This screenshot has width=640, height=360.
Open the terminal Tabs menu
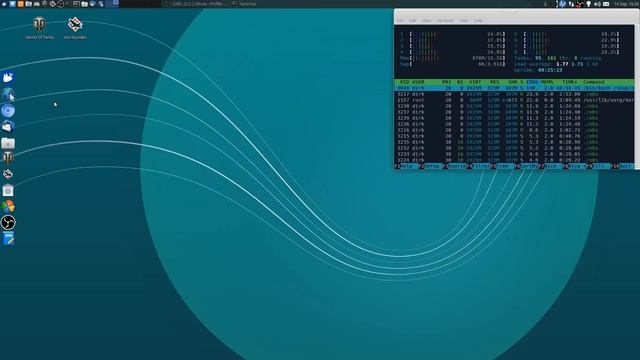pyautogui.click(x=464, y=20)
